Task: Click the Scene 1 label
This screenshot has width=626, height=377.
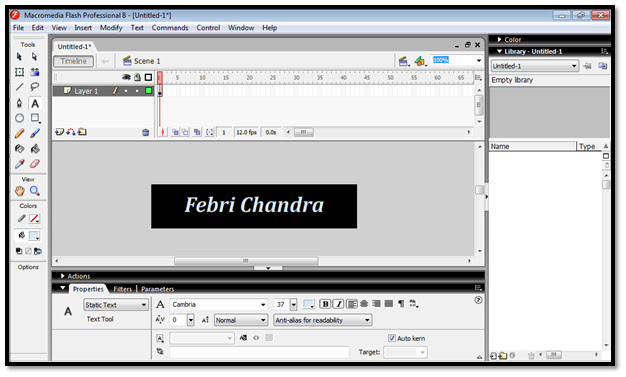Action: [147, 61]
